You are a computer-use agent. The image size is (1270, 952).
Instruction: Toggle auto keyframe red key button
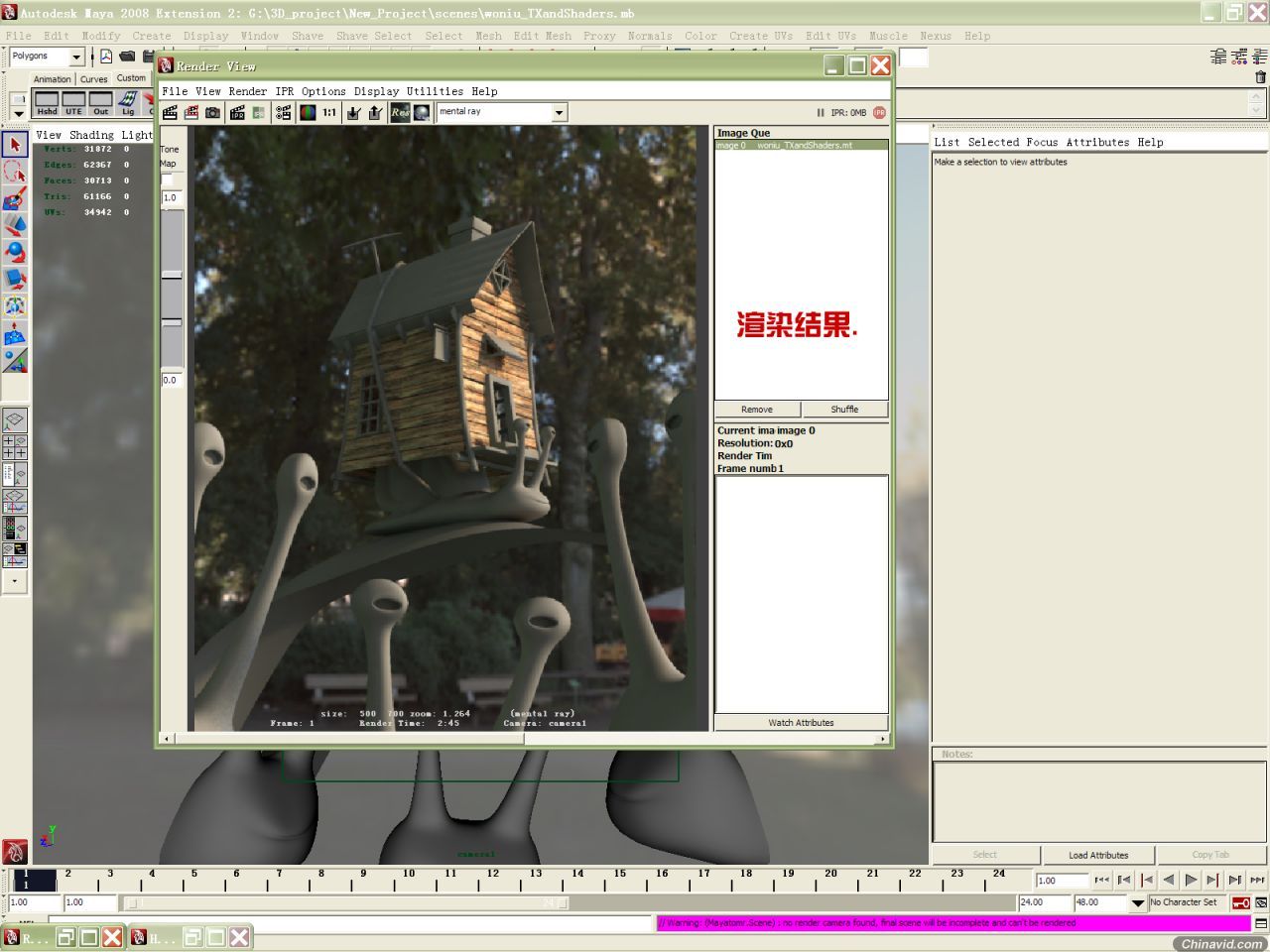(x=1241, y=902)
